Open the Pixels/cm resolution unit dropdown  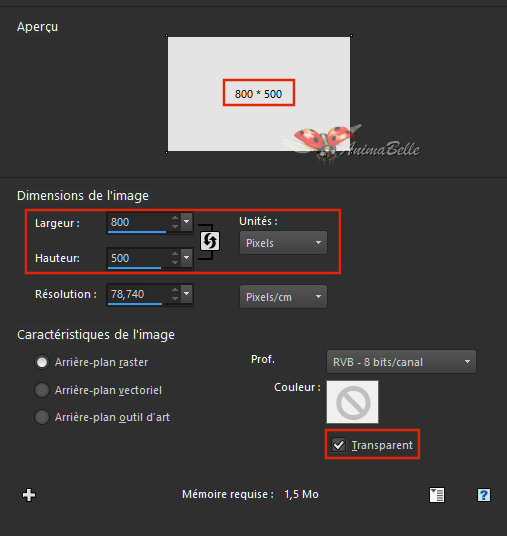tap(283, 297)
